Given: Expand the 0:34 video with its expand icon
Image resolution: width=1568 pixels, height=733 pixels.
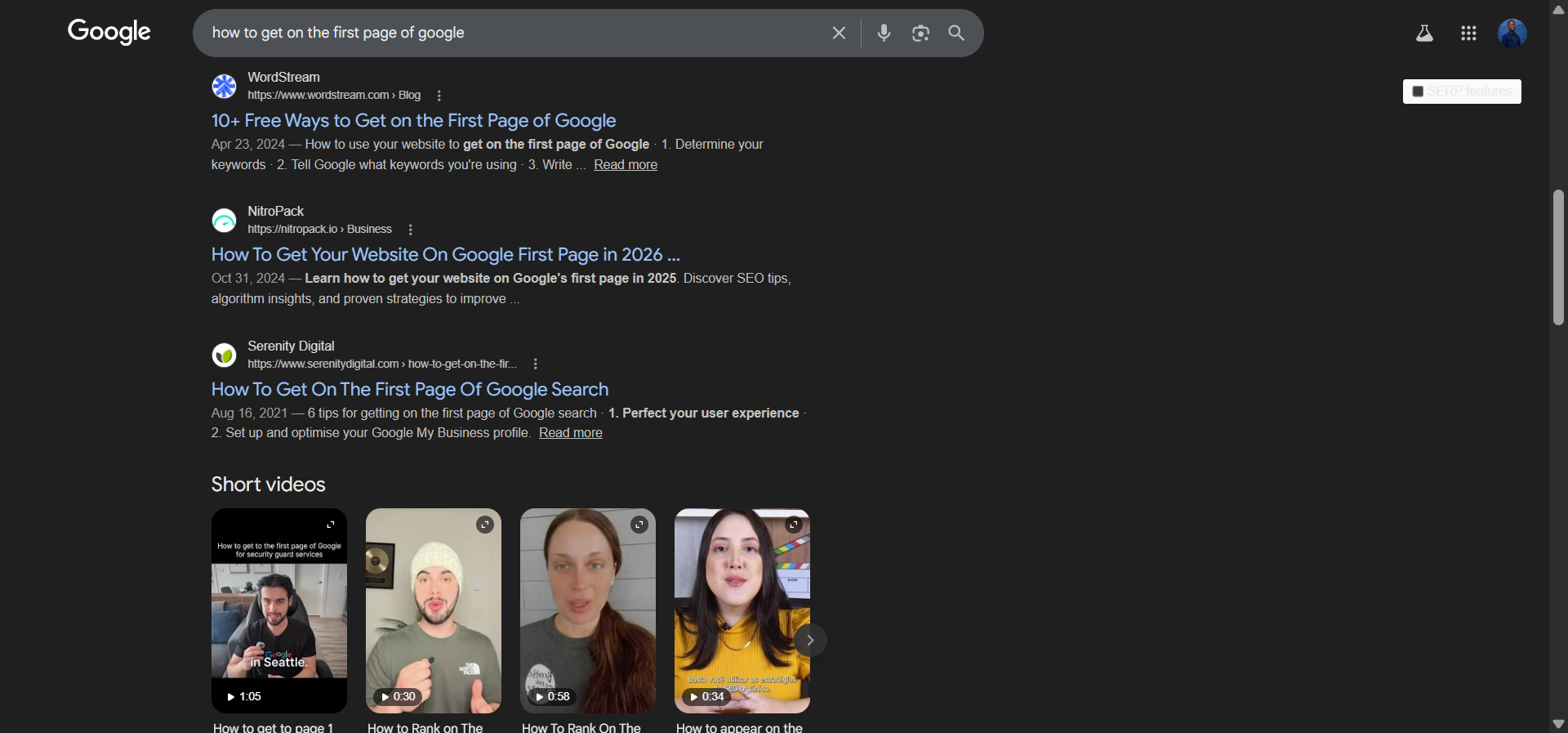Looking at the screenshot, I should pos(794,525).
